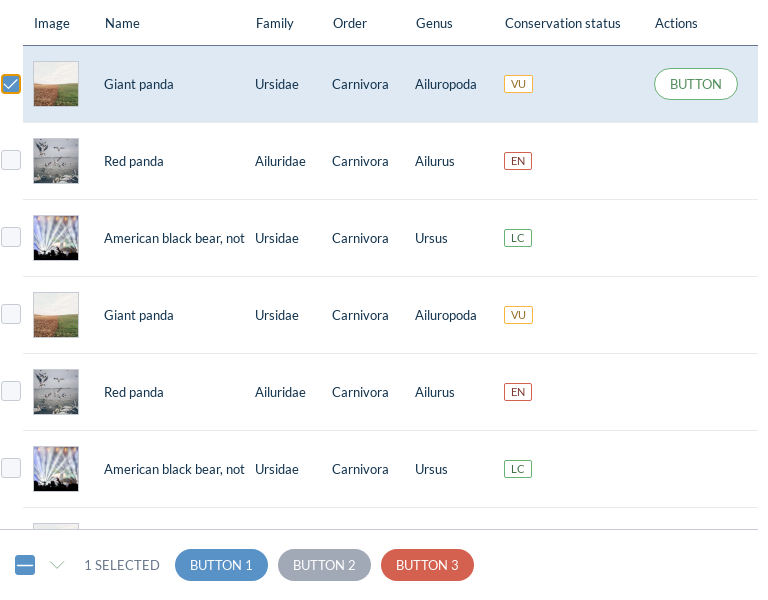Click the VU status badge in the first row
768x600 pixels.
click(x=518, y=84)
